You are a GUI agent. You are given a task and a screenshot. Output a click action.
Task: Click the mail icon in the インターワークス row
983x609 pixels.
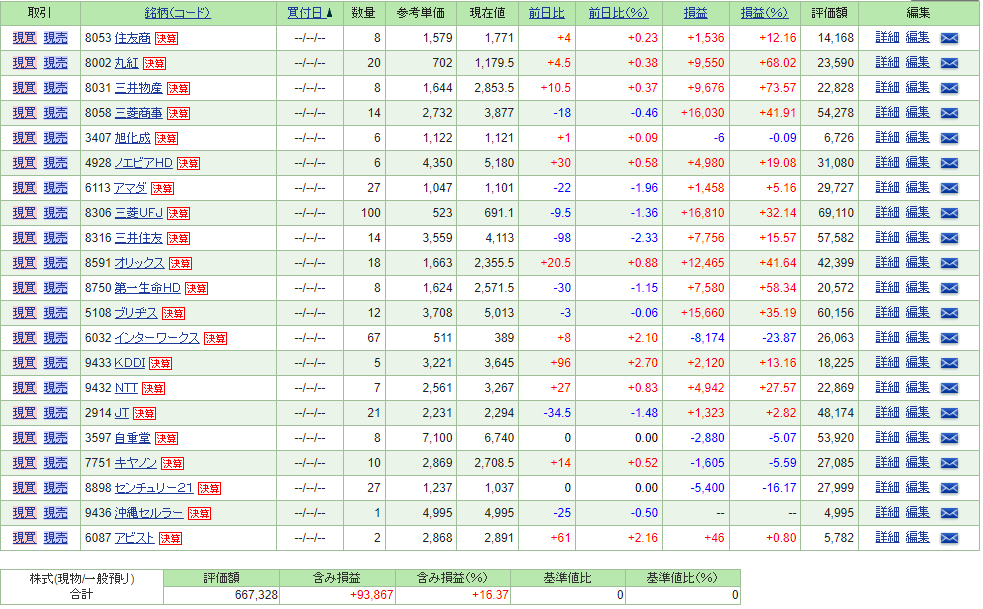[x=949, y=338]
